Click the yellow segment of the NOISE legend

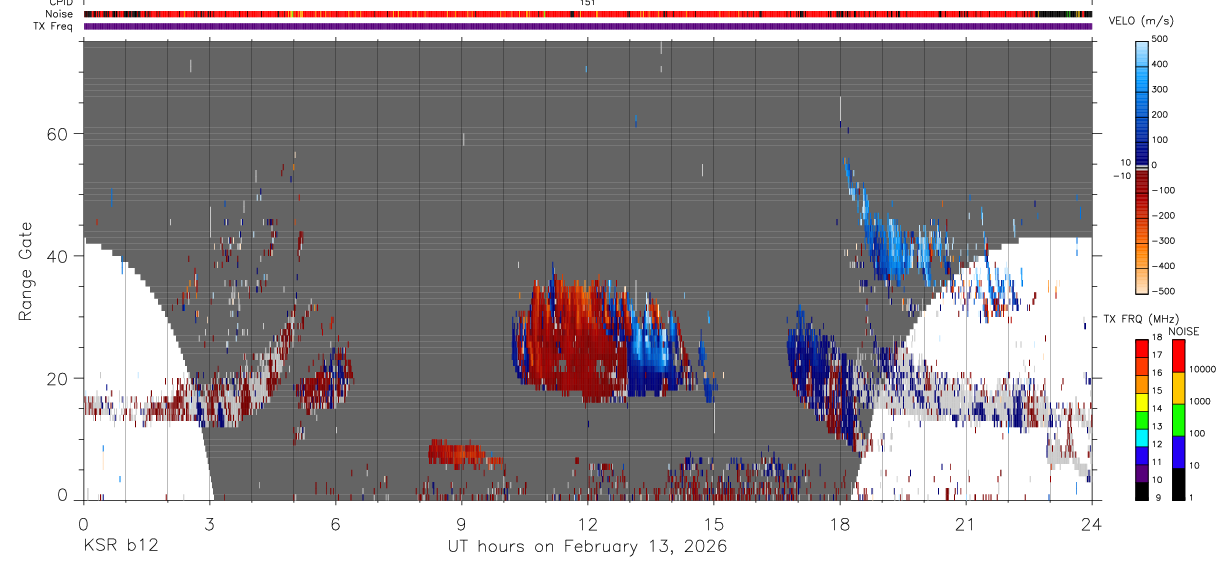tap(1178, 388)
